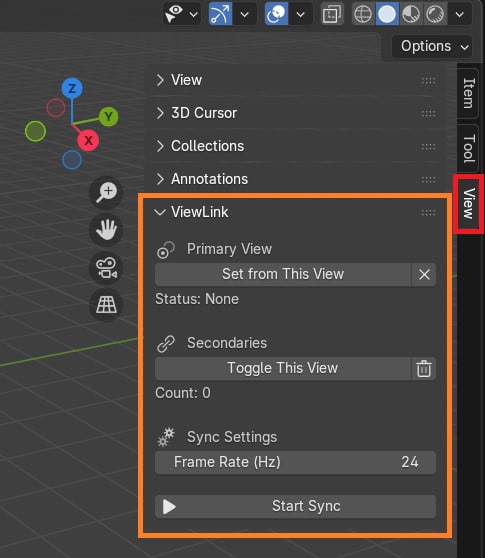
Task: Switch to the Tool sidebar tab
Action: [x=468, y=149]
